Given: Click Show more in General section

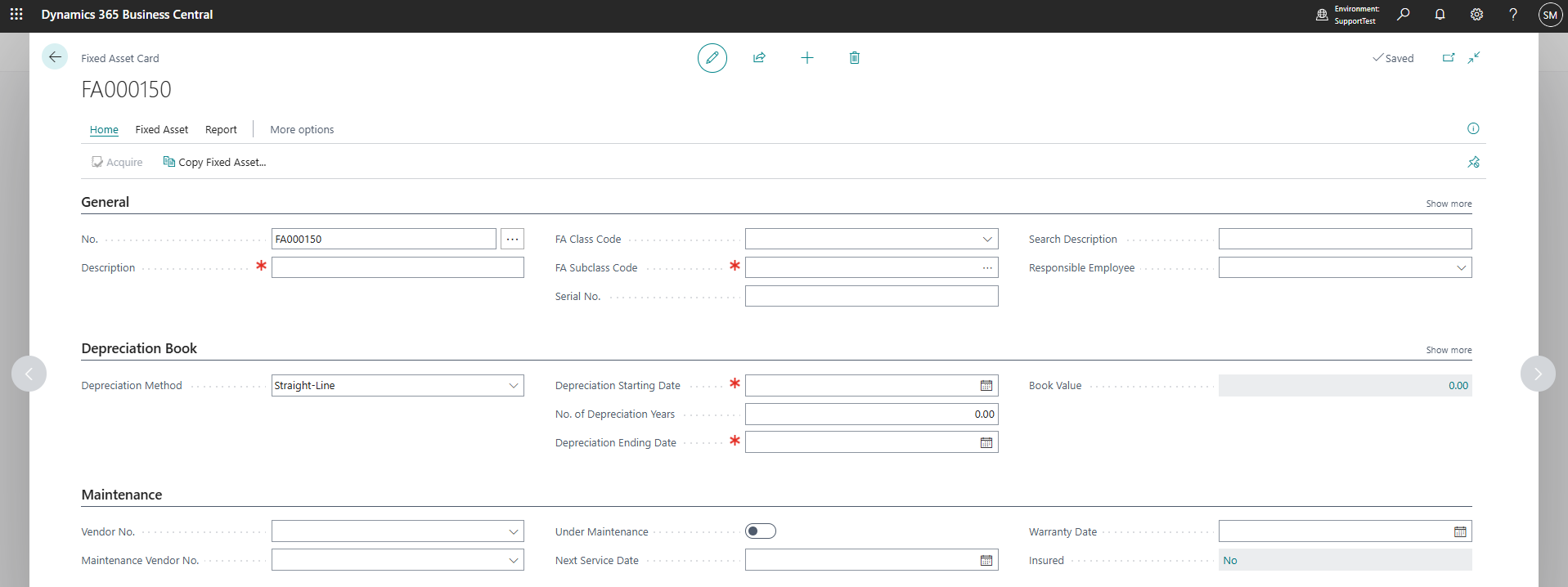Looking at the screenshot, I should [x=1449, y=204].
